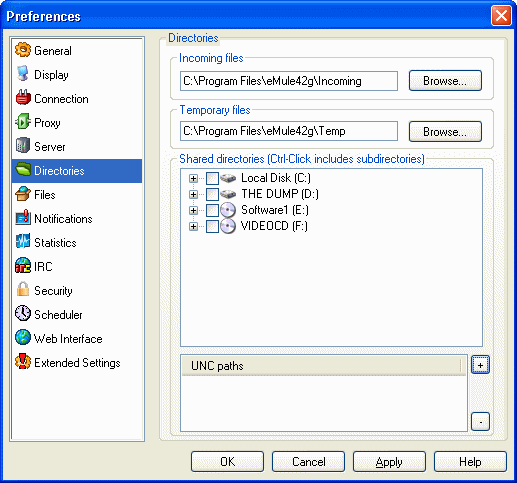Select the IRC globe icon
This screenshot has width=517, height=483.
[23, 266]
